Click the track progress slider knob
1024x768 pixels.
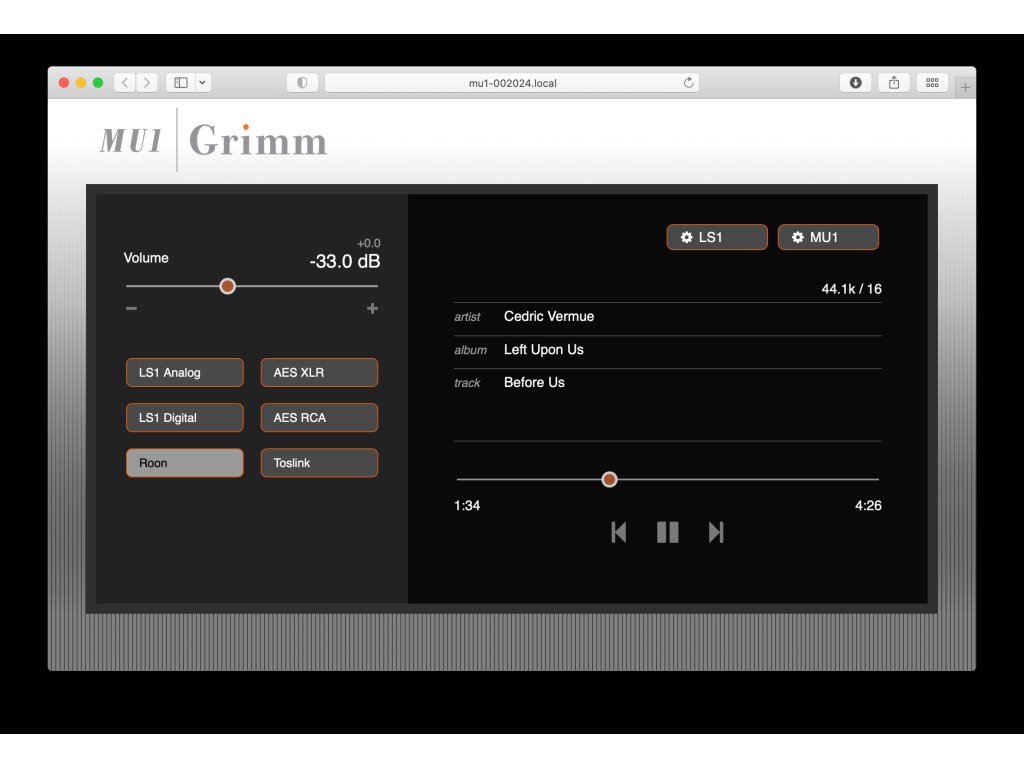pyautogui.click(x=609, y=479)
